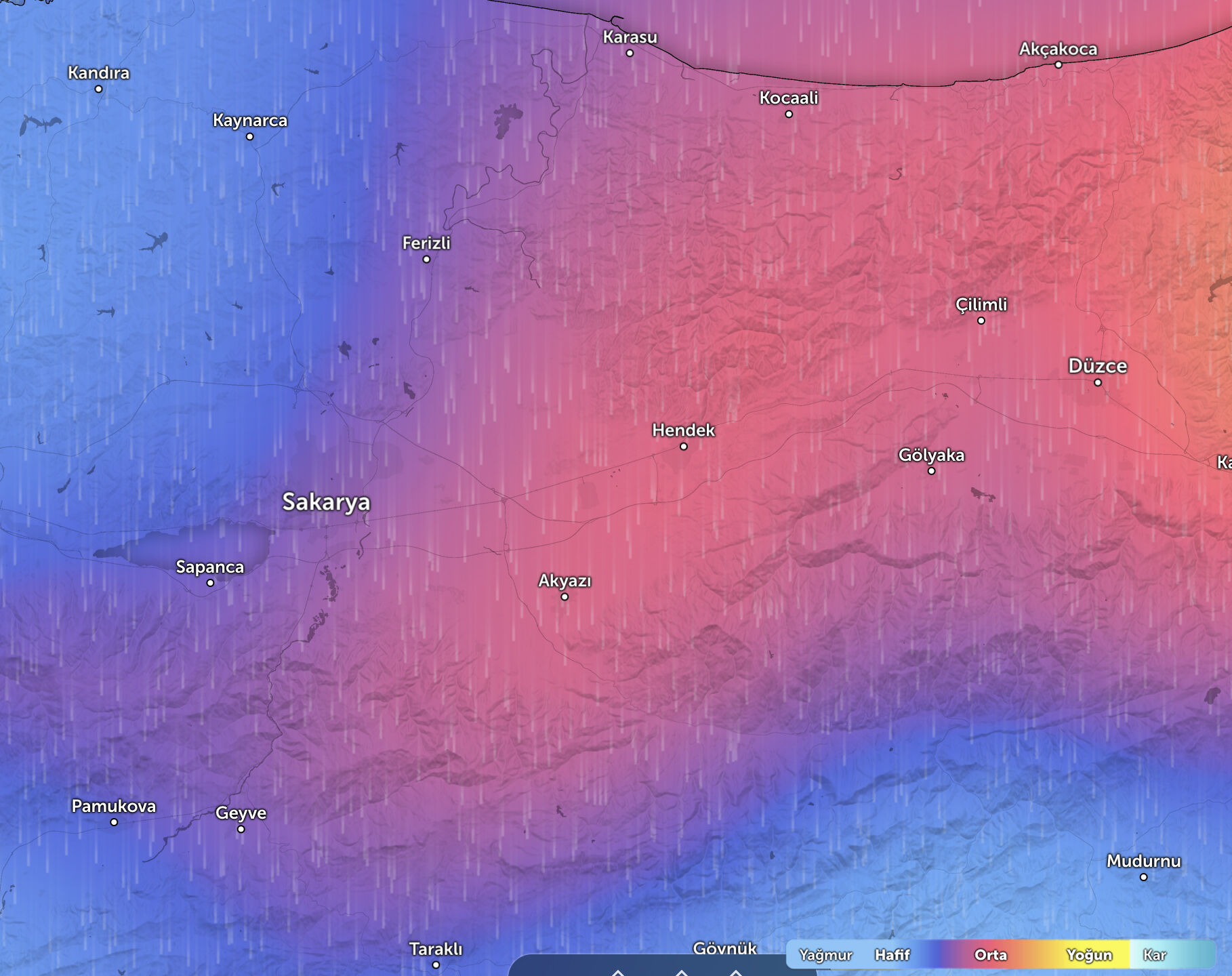The width and height of the screenshot is (1232, 976).
Task: Pick the Yoğun intensity legend segment
Action: coord(1089,955)
